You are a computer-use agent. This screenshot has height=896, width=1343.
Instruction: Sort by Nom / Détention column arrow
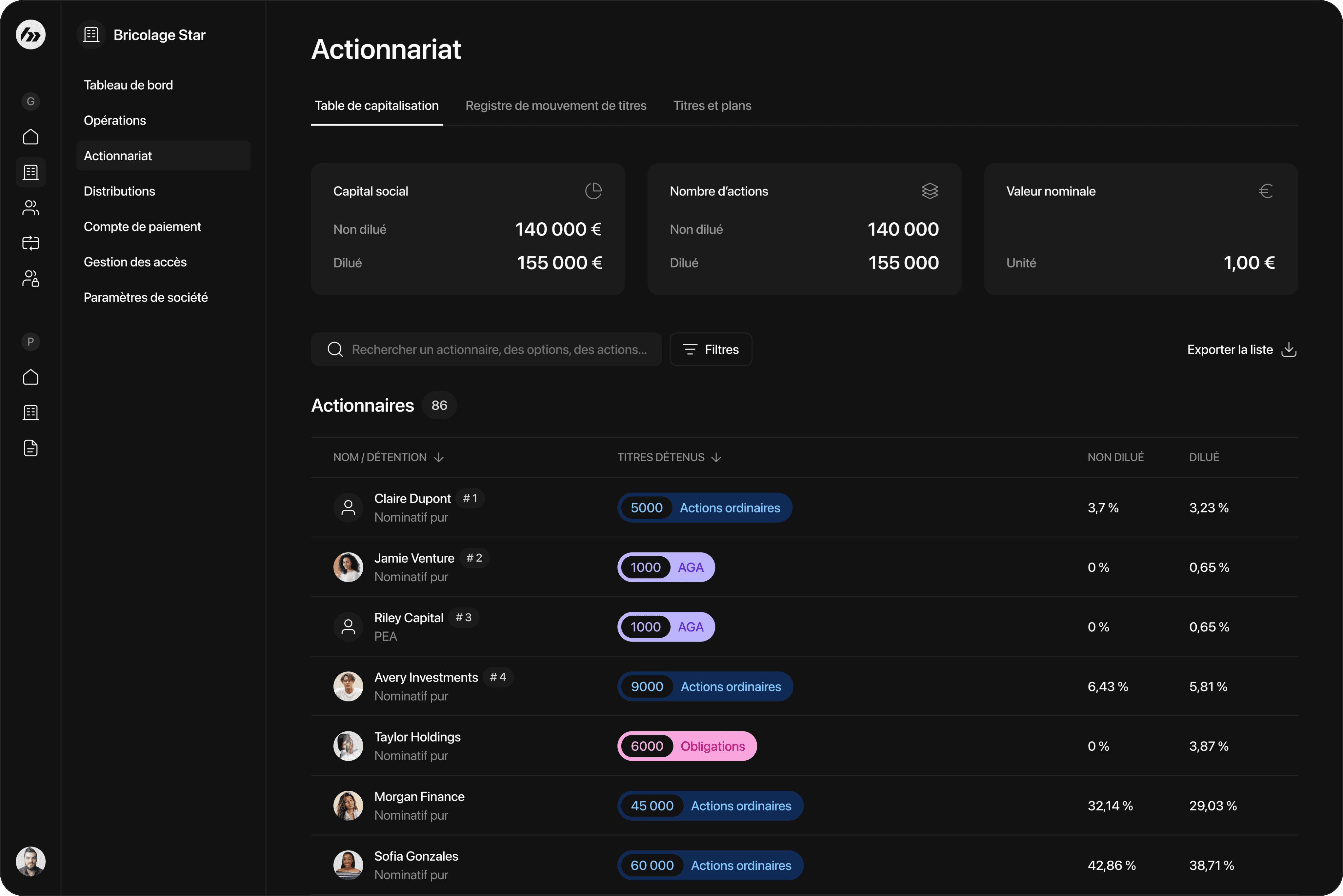click(439, 458)
